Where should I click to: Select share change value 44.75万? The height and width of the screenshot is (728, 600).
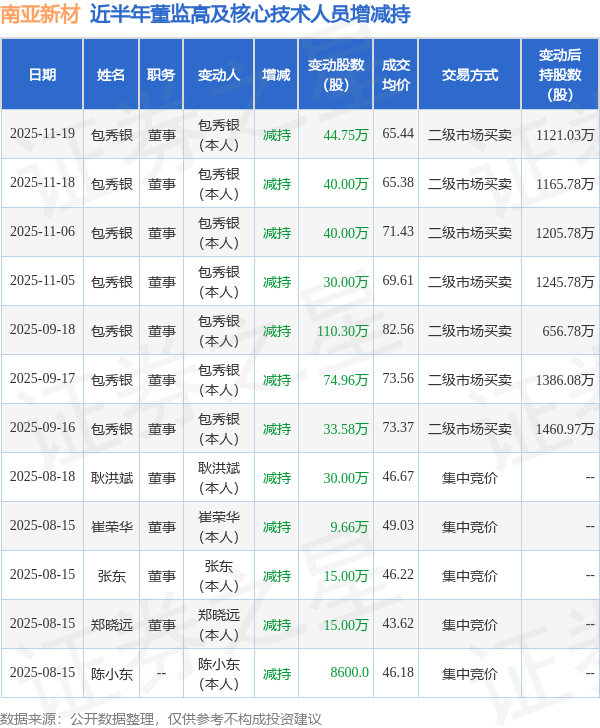pos(346,135)
